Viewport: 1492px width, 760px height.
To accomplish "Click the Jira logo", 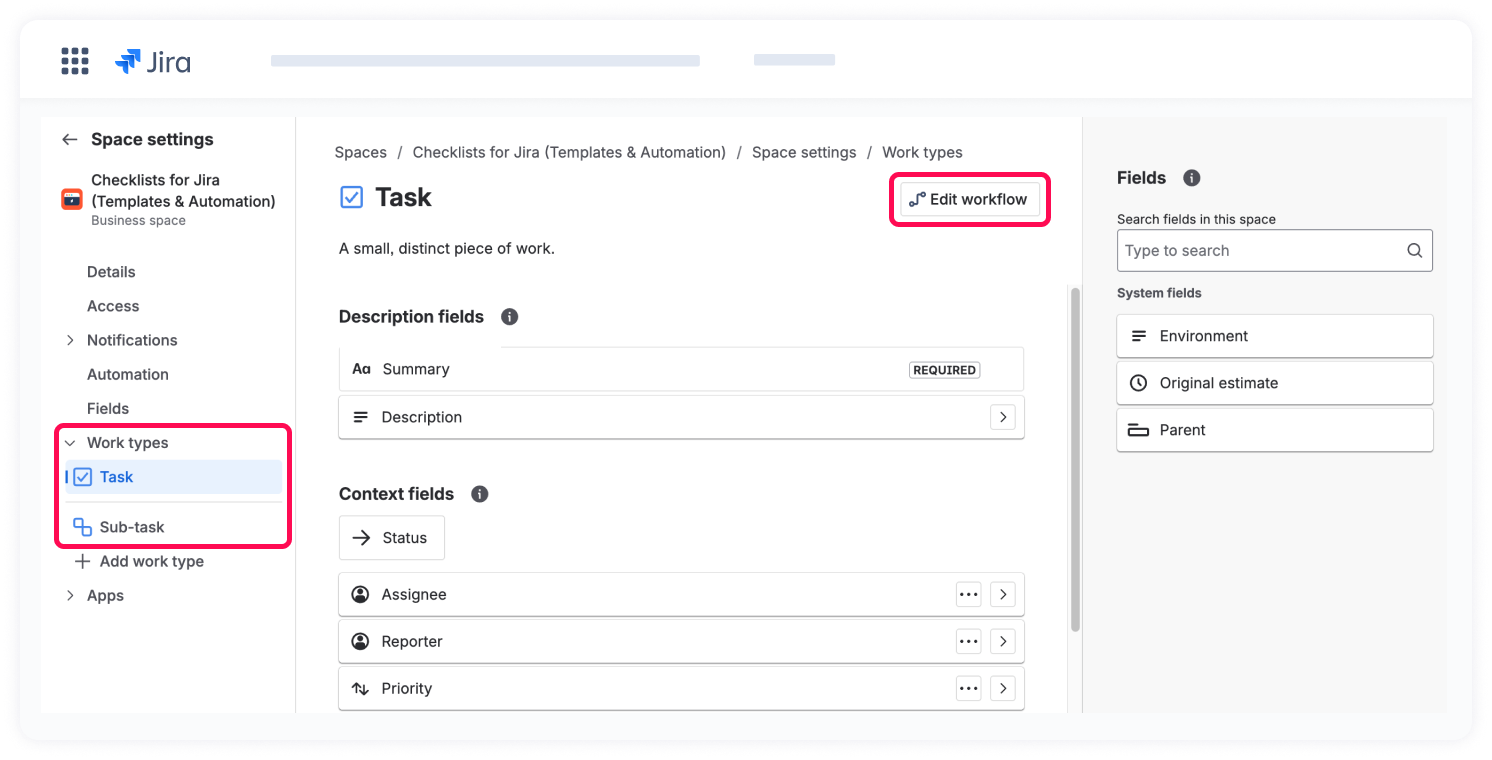I will pos(153,62).
